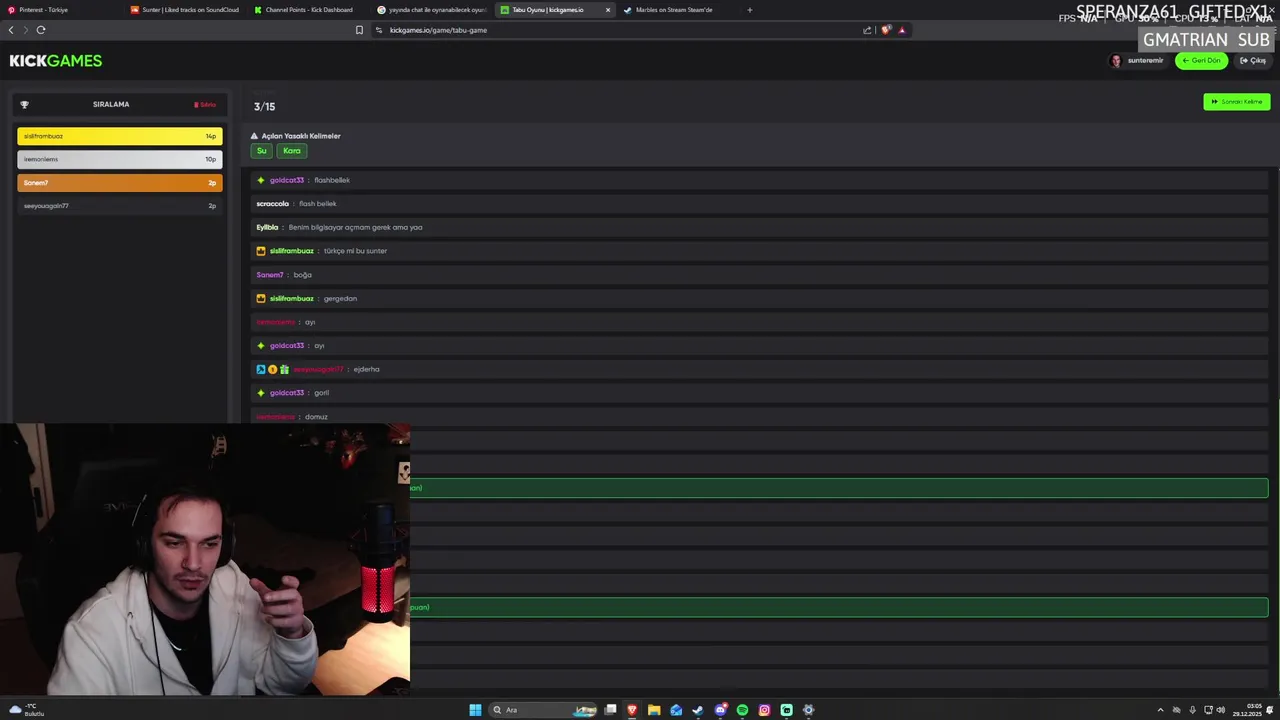The width and height of the screenshot is (1280, 720).
Task: Click goldcat33's flashbellek chat message
Action: point(759,180)
